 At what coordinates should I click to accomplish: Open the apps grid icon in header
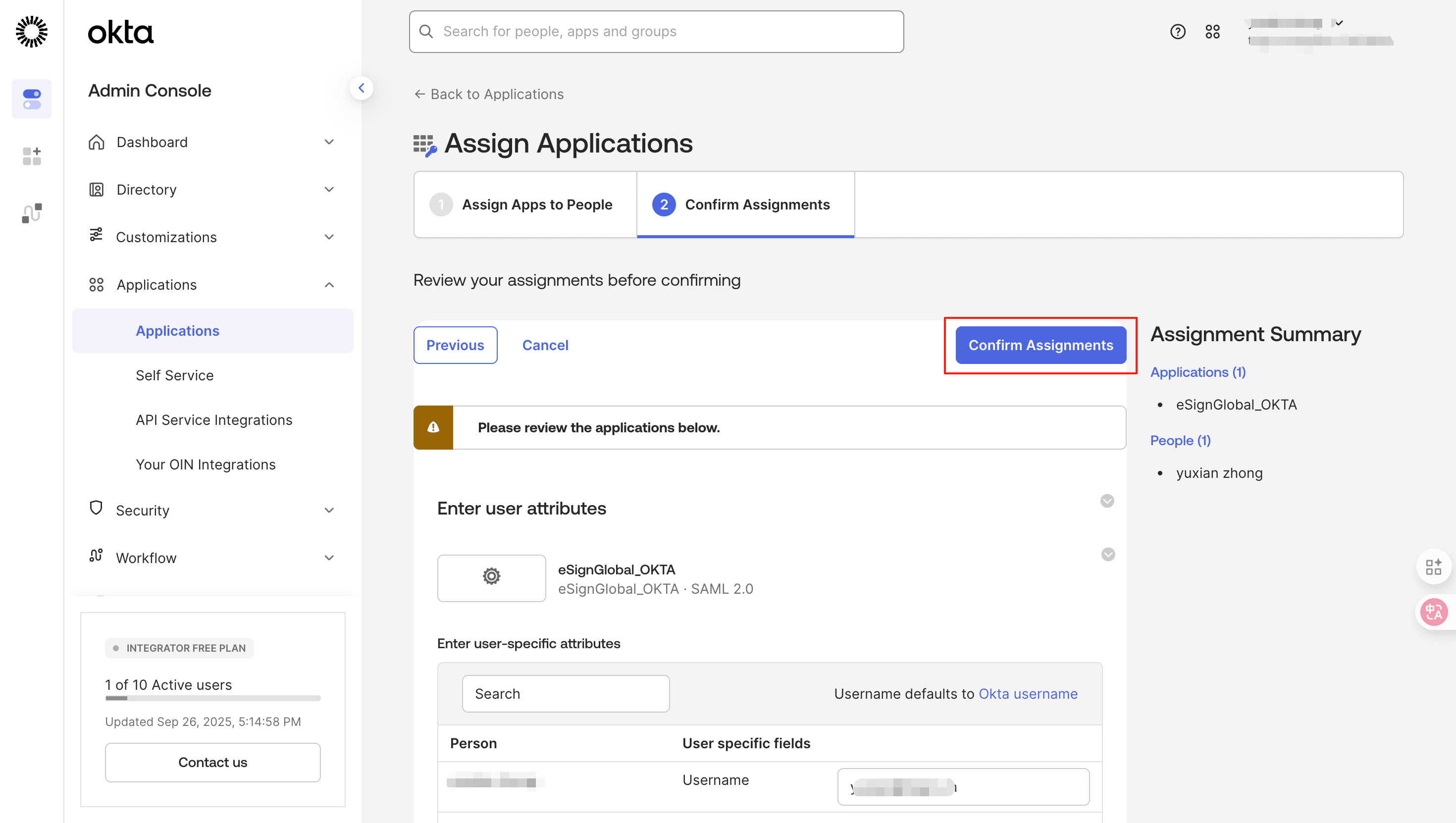pyautogui.click(x=1212, y=32)
